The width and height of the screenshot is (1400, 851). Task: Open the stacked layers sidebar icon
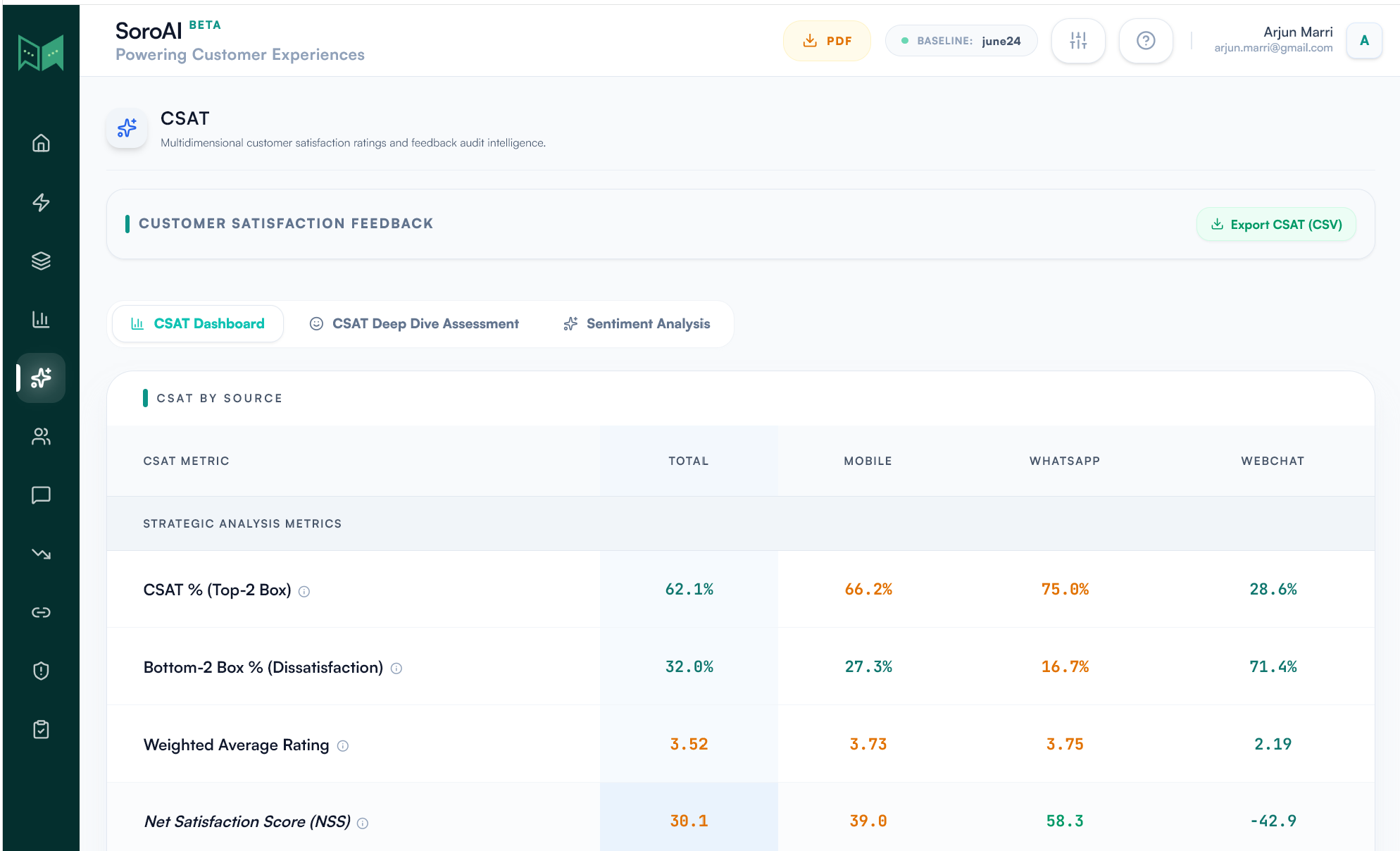tap(41, 261)
